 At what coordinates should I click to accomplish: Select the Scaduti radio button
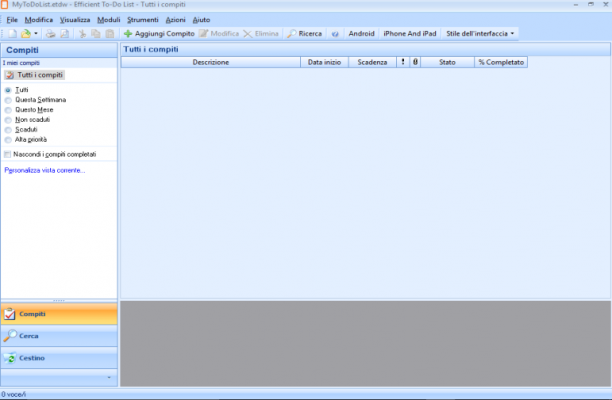(8, 130)
